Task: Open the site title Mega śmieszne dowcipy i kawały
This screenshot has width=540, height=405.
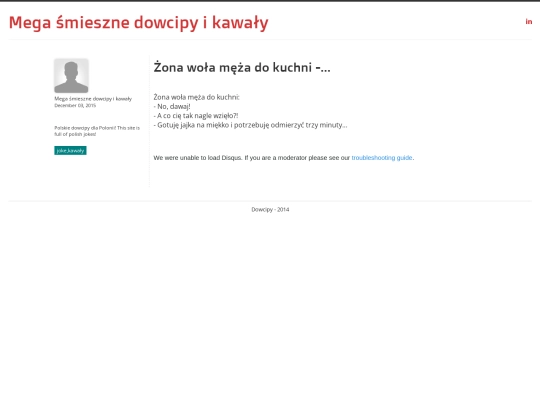Action: 138,23
